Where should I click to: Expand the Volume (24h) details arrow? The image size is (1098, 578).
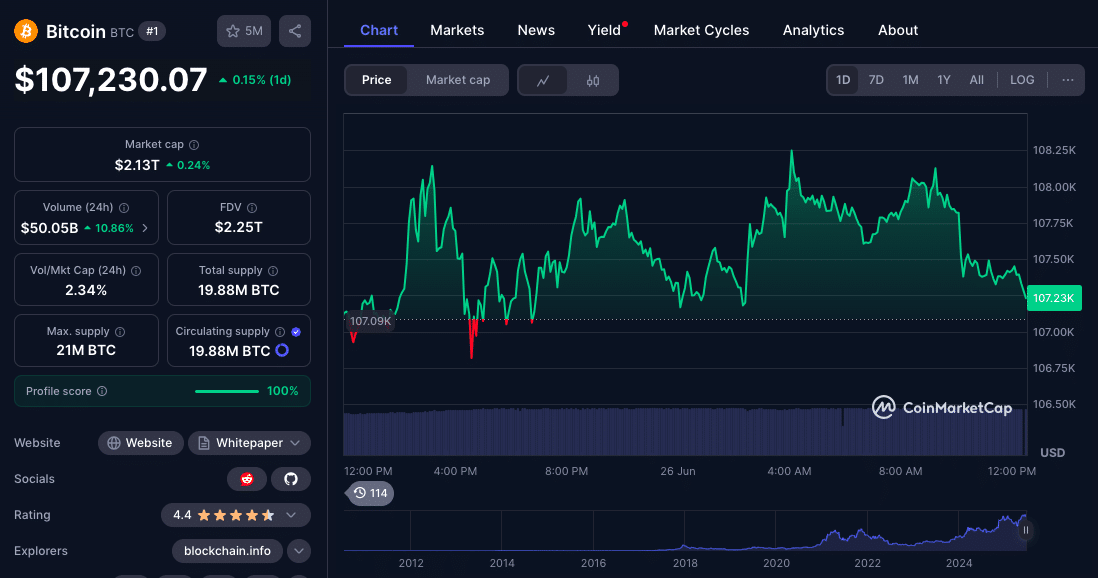pyautogui.click(x=145, y=228)
